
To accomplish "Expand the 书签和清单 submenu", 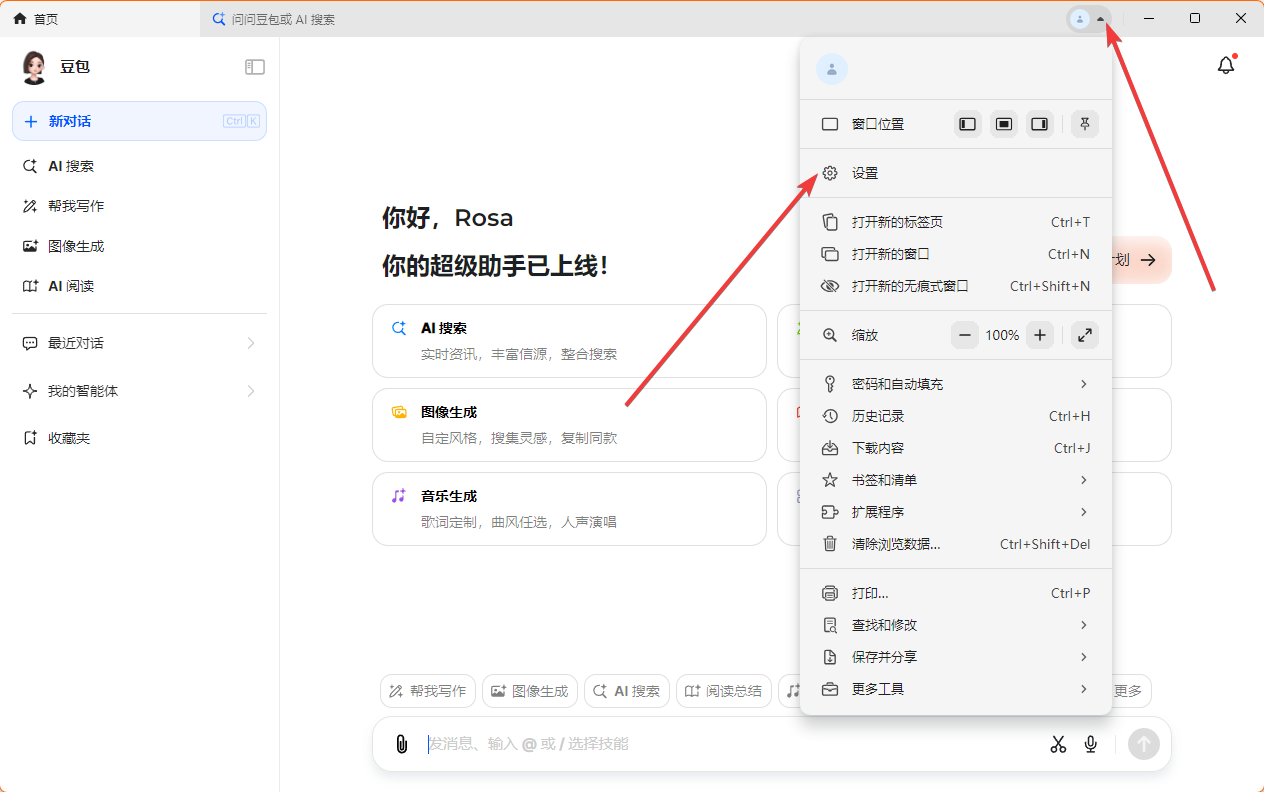I will 956,480.
